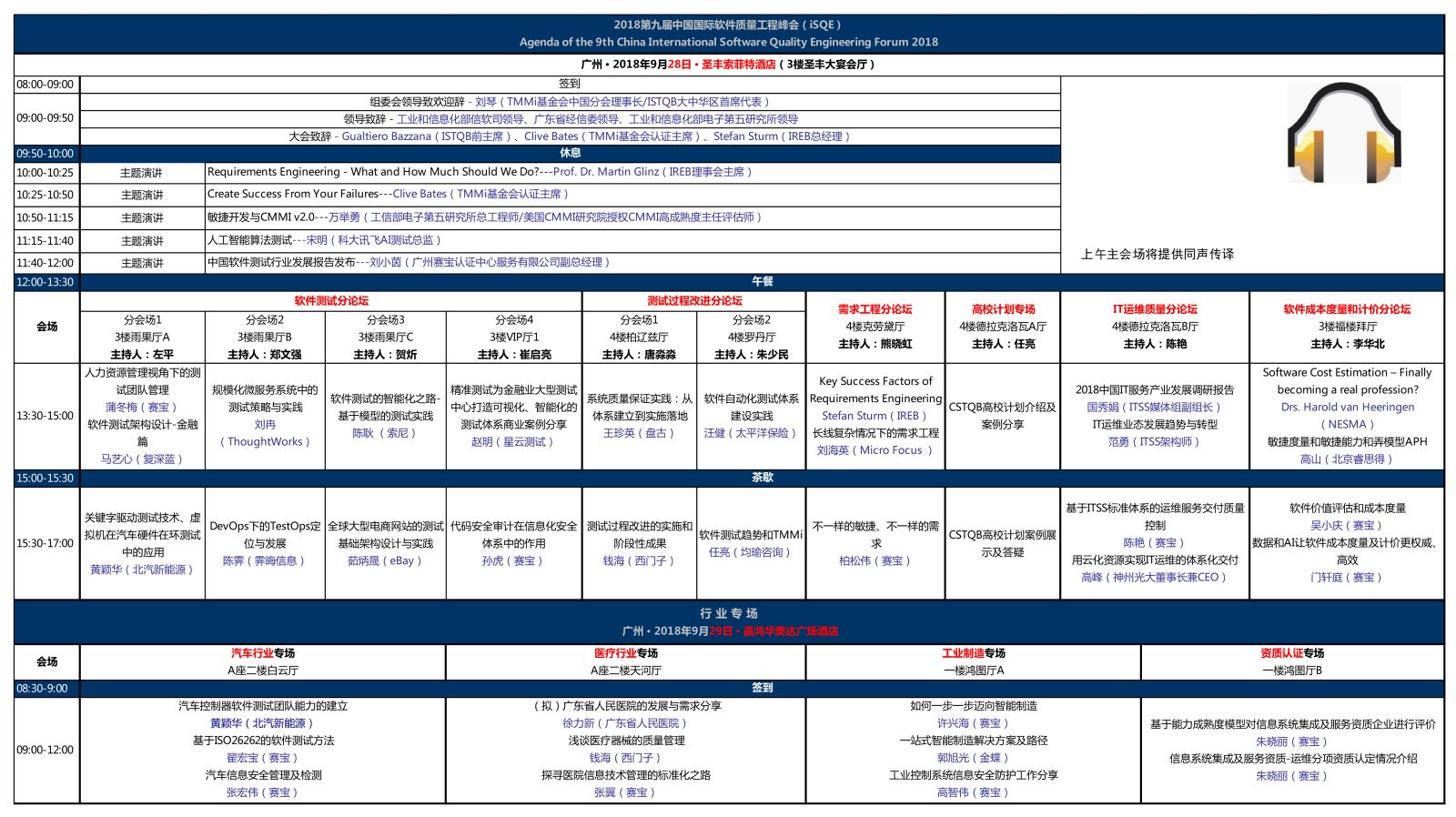Select the eBay e-commerce testing talk cell

(x=386, y=544)
